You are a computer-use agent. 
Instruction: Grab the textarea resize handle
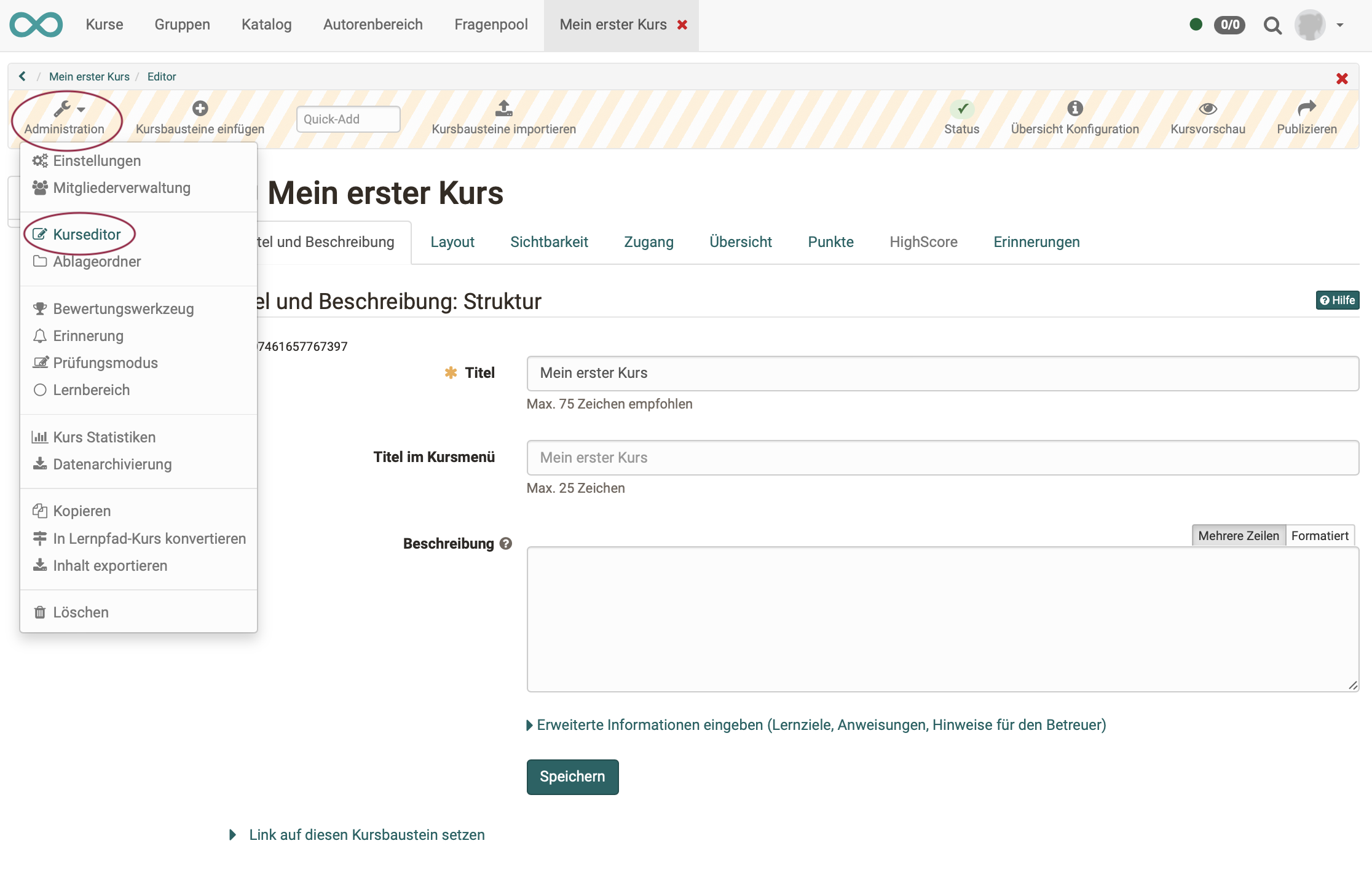pyautogui.click(x=1353, y=686)
